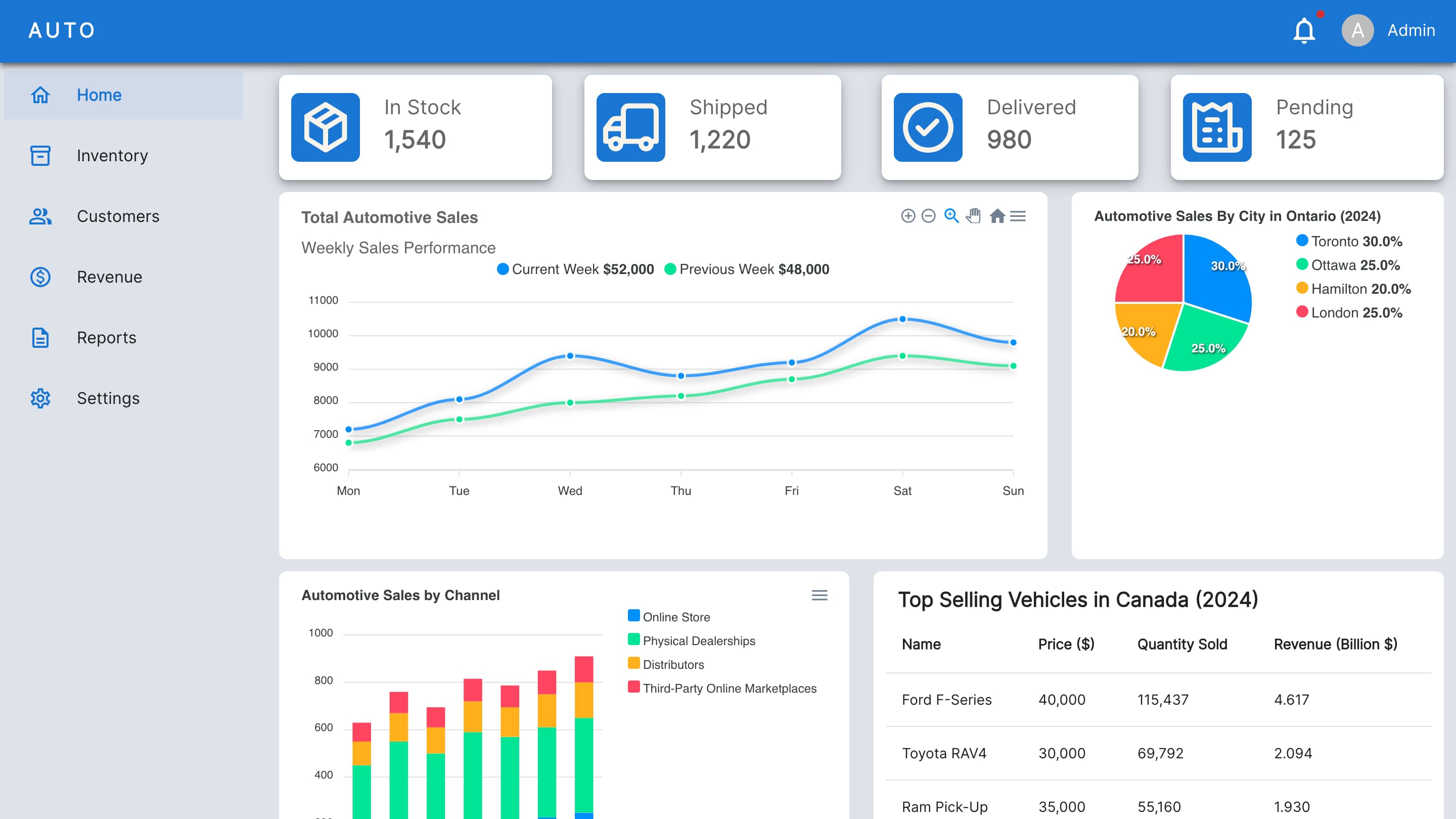Screen dimensions: 1456x819
Task: Open the Customers section
Action: (x=123, y=216)
